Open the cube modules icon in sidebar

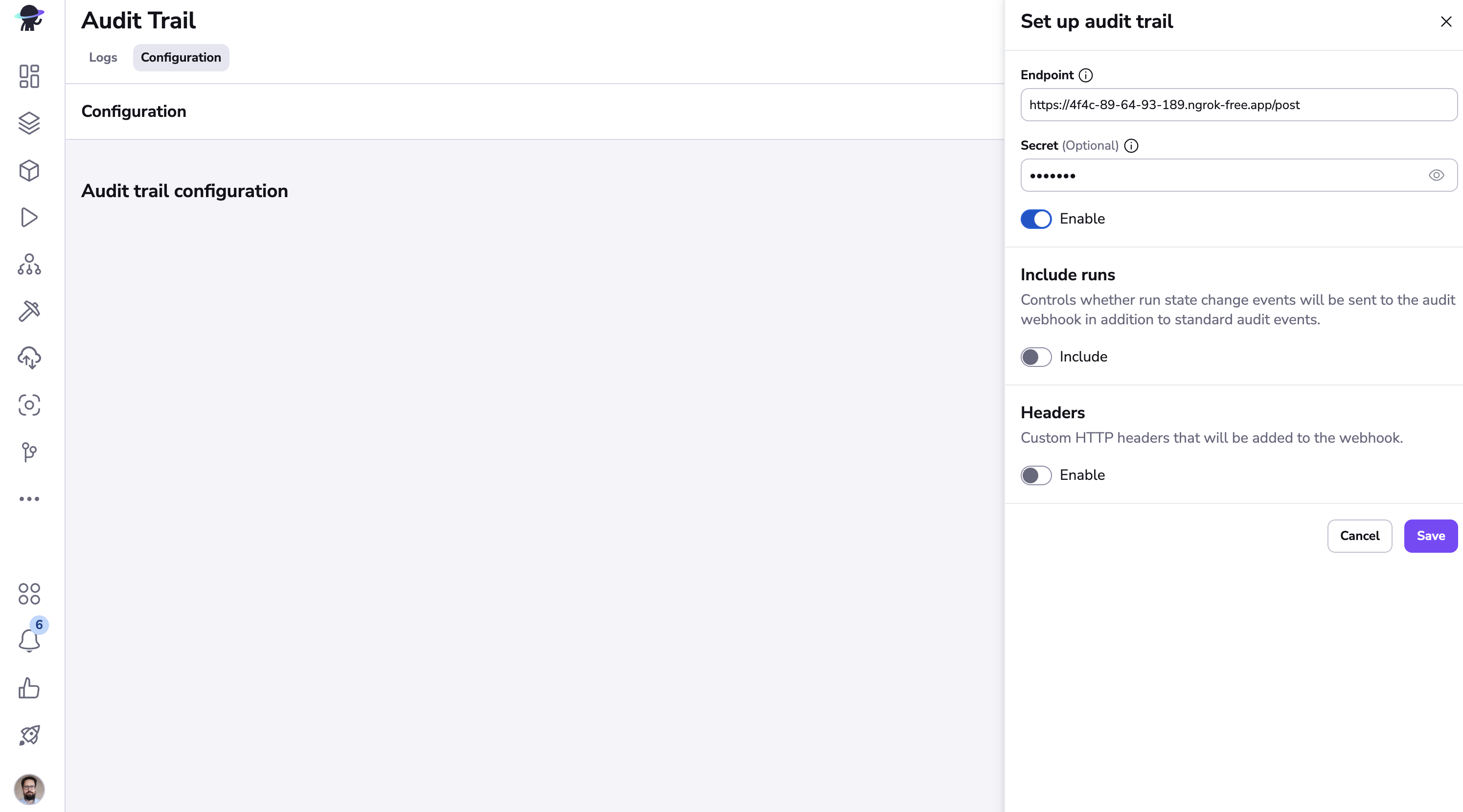tap(29, 170)
